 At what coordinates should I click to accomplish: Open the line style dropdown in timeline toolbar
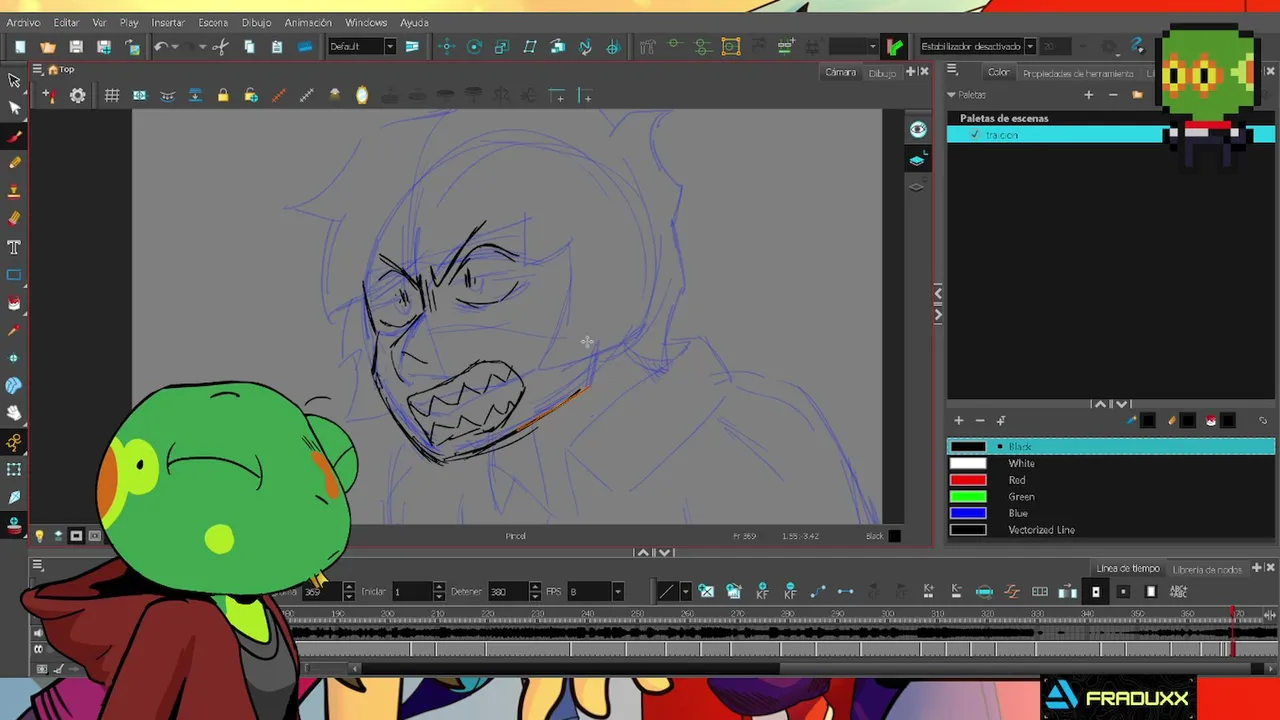pyautogui.click(x=685, y=592)
